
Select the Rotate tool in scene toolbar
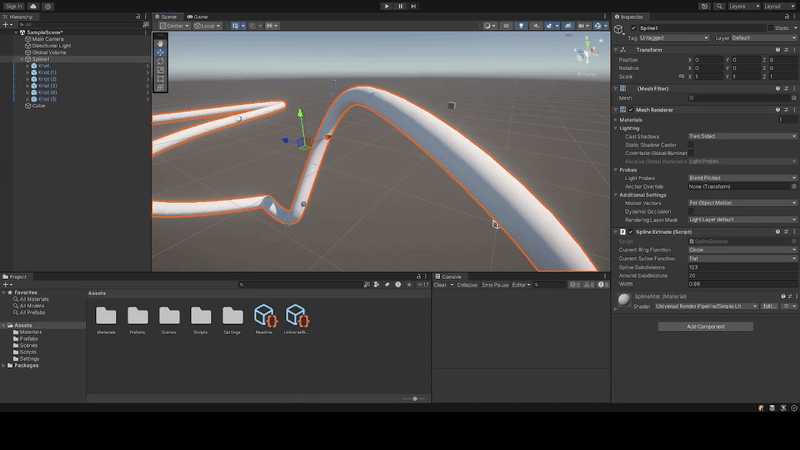click(x=160, y=61)
